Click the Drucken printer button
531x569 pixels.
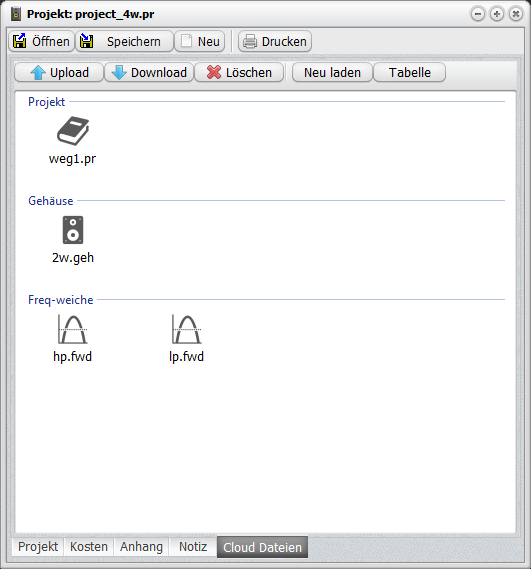tap(275, 41)
